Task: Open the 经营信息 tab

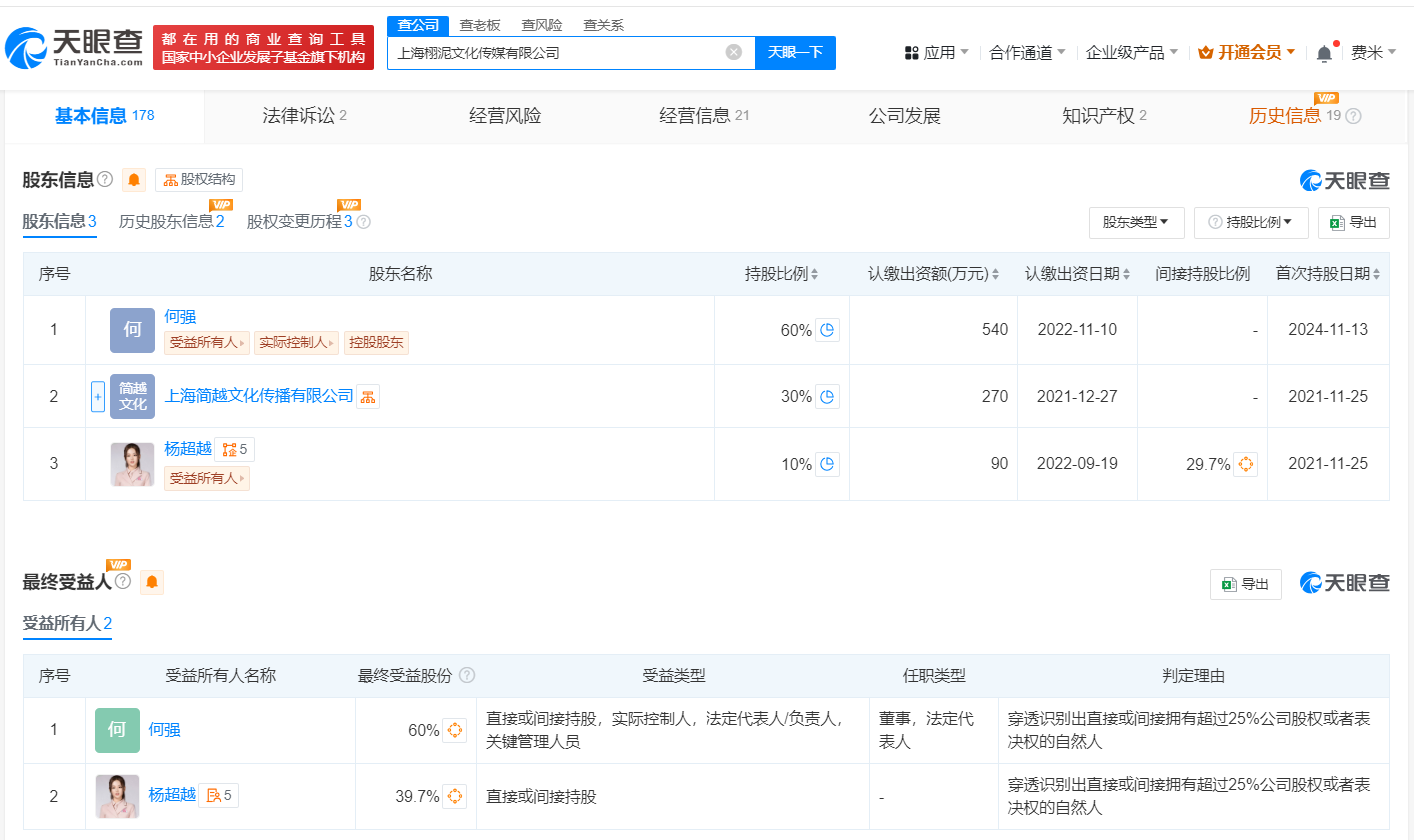Action: [x=704, y=116]
